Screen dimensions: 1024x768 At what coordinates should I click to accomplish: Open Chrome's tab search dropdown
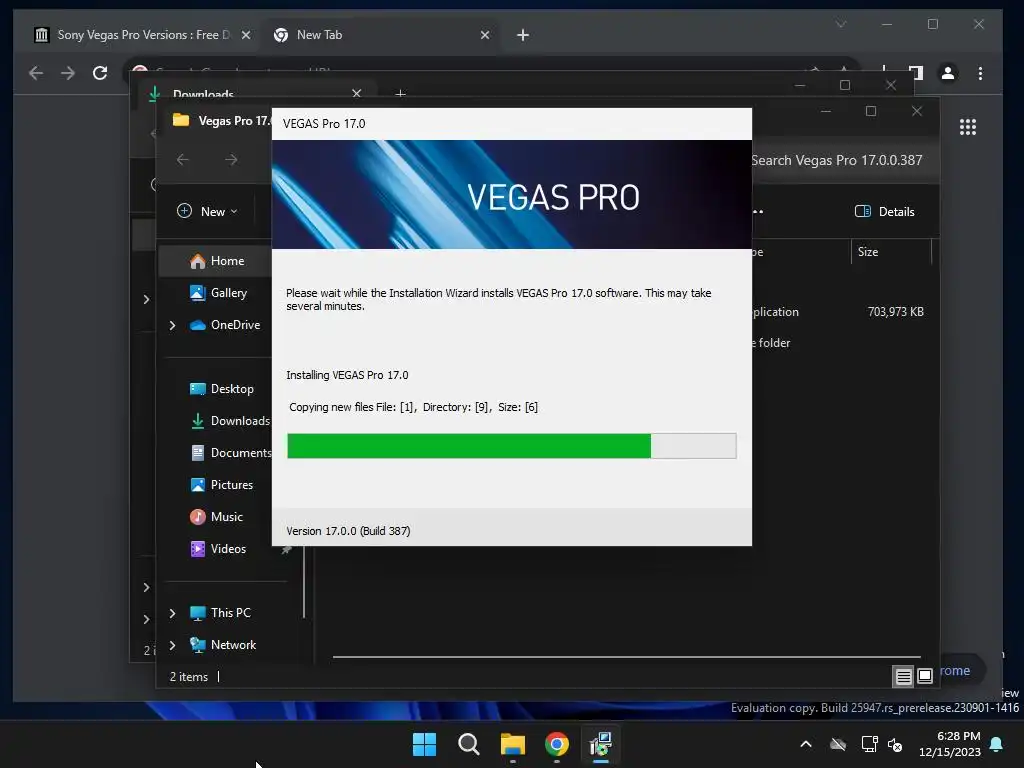pyautogui.click(x=840, y=24)
